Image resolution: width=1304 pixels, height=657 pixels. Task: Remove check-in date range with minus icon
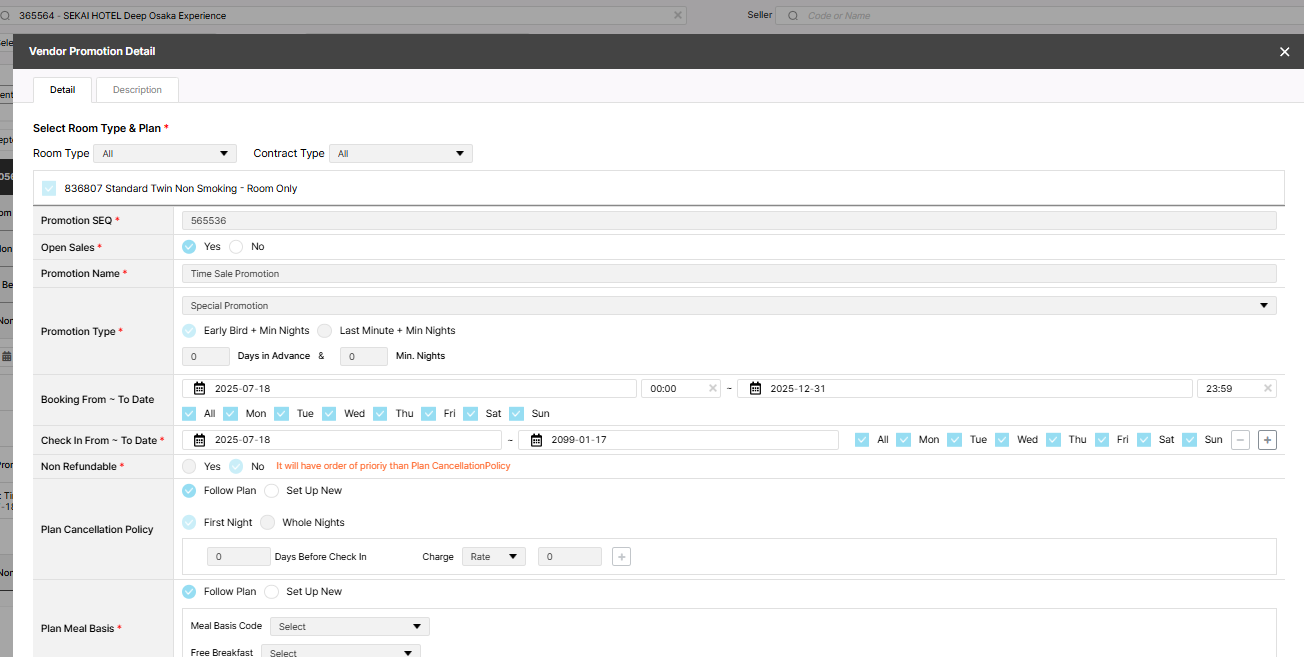pyautogui.click(x=1240, y=440)
